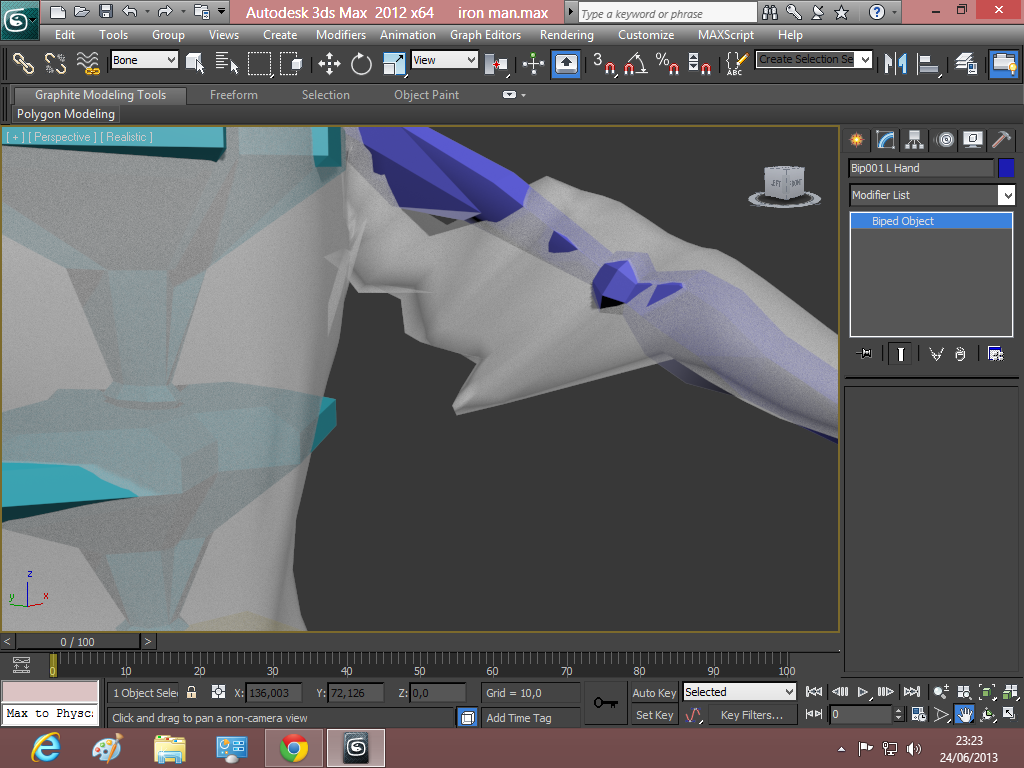Select Biped Object in modifier stack
Screen dimensions: 1024x768
pyautogui.click(x=931, y=221)
